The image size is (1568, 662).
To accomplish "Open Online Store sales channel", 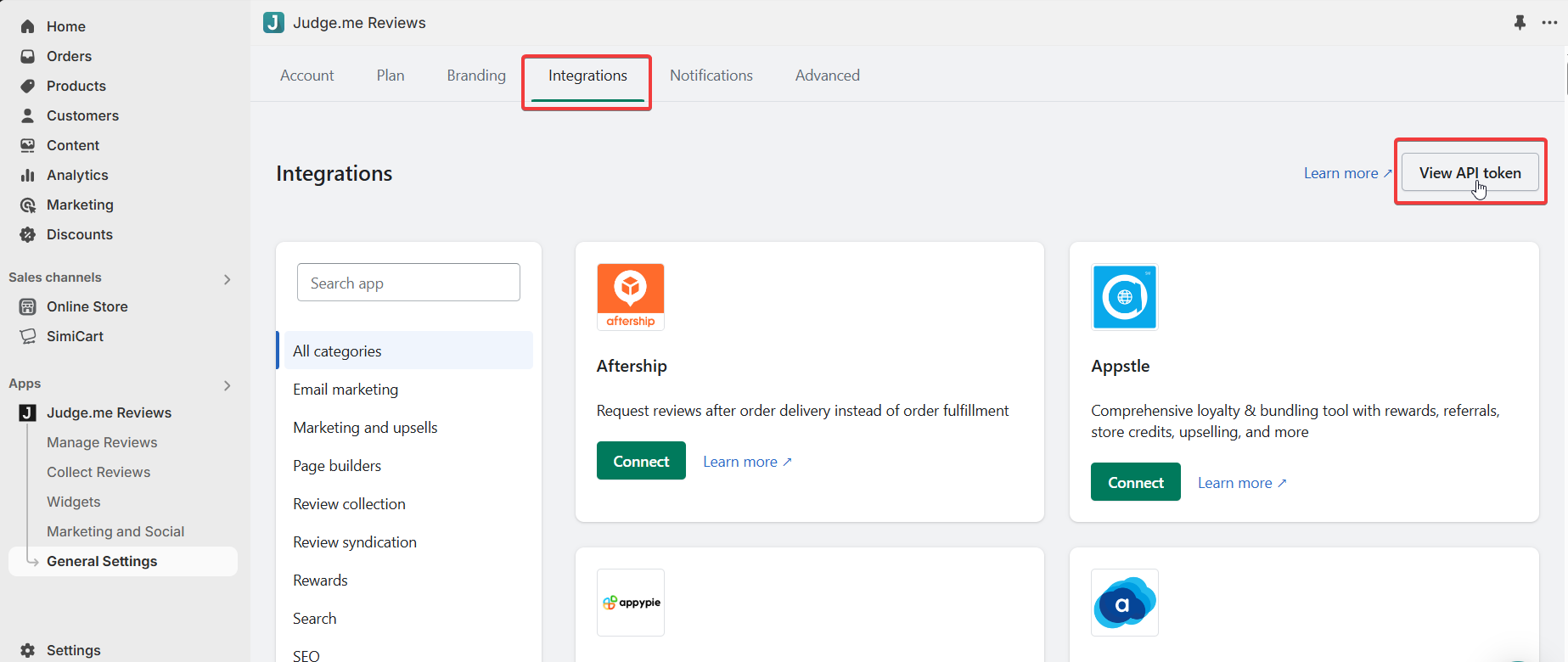I will click(87, 306).
